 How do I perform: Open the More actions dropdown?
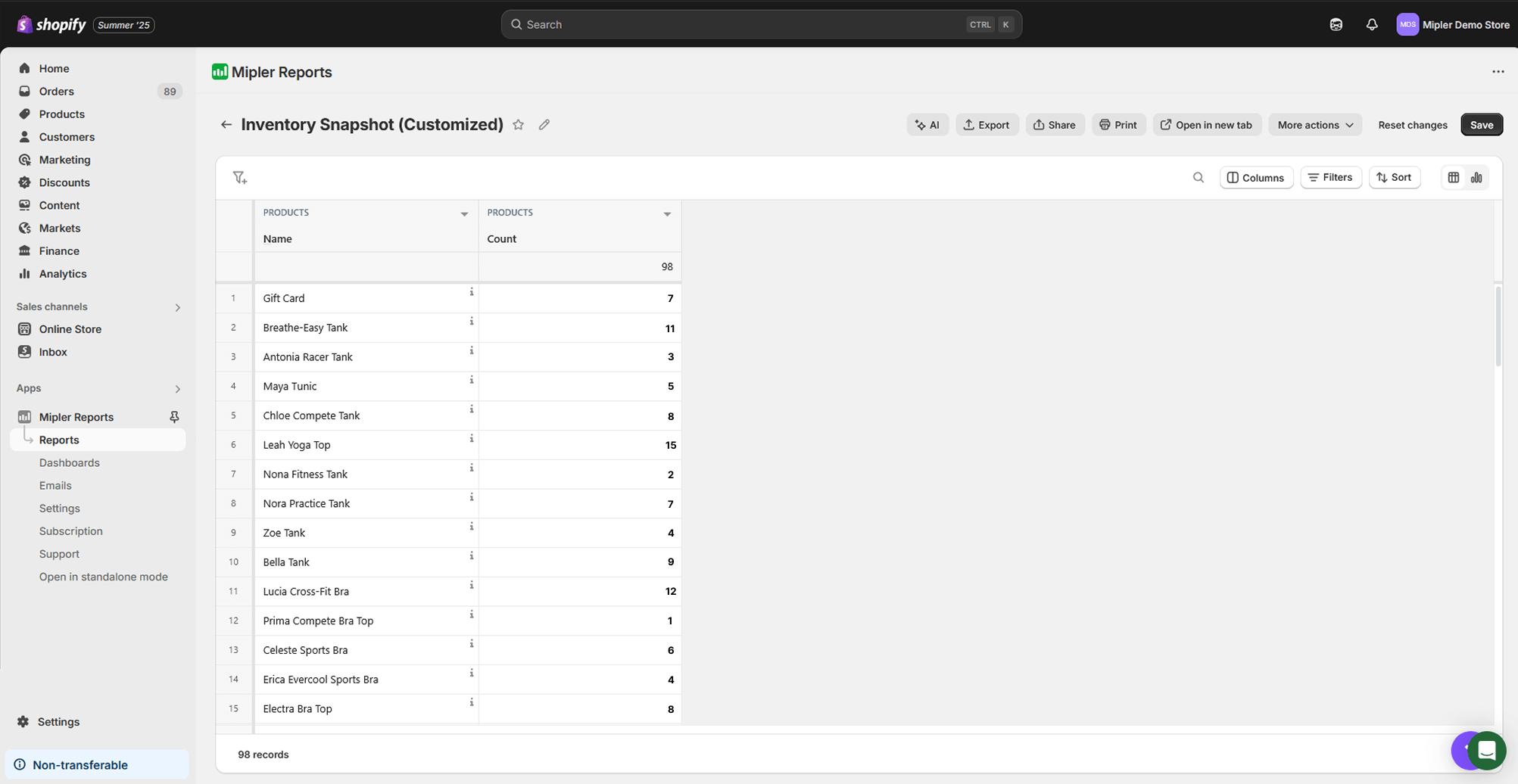pos(1314,125)
